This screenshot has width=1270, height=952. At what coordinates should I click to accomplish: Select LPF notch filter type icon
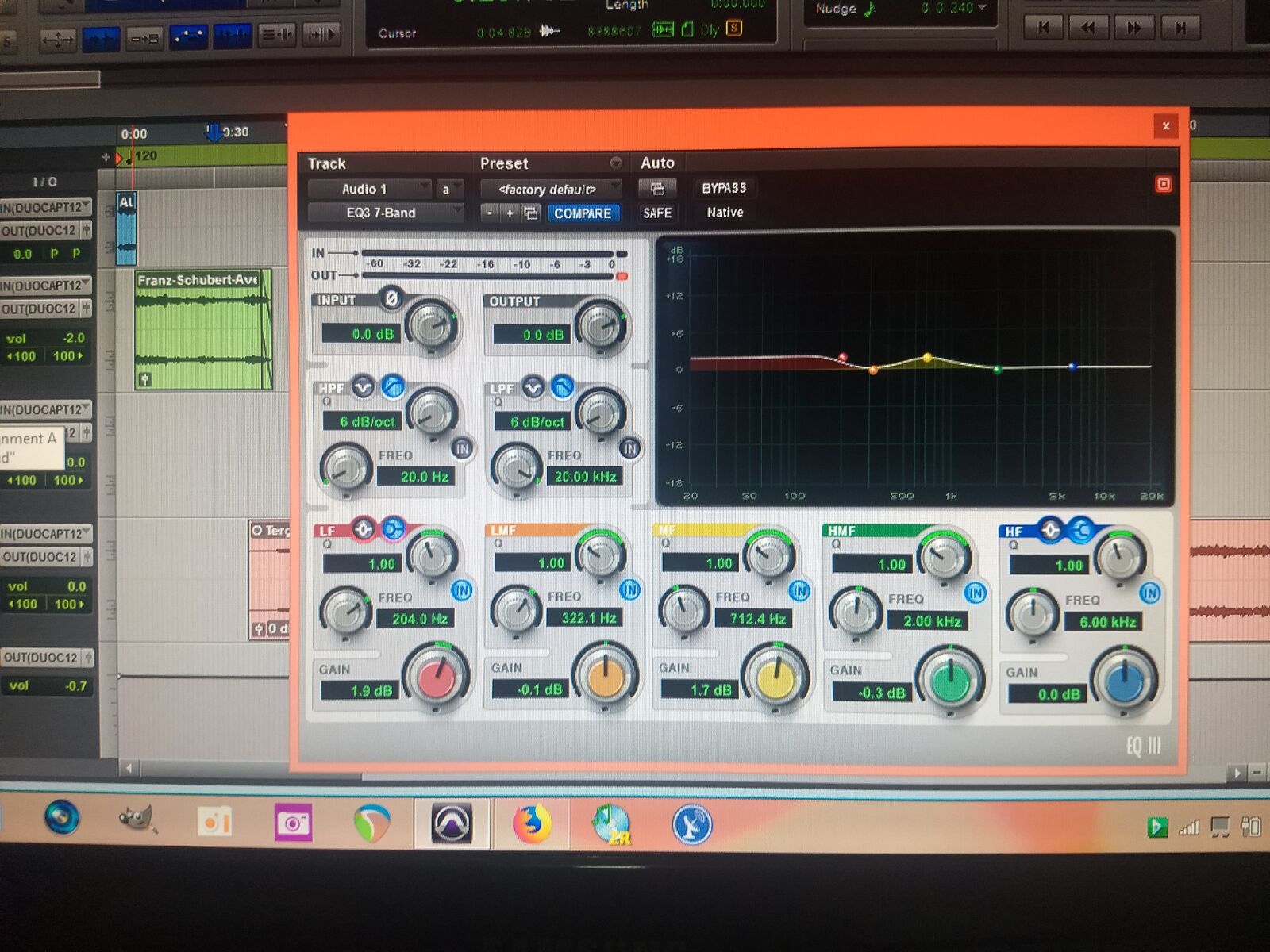[x=533, y=387]
